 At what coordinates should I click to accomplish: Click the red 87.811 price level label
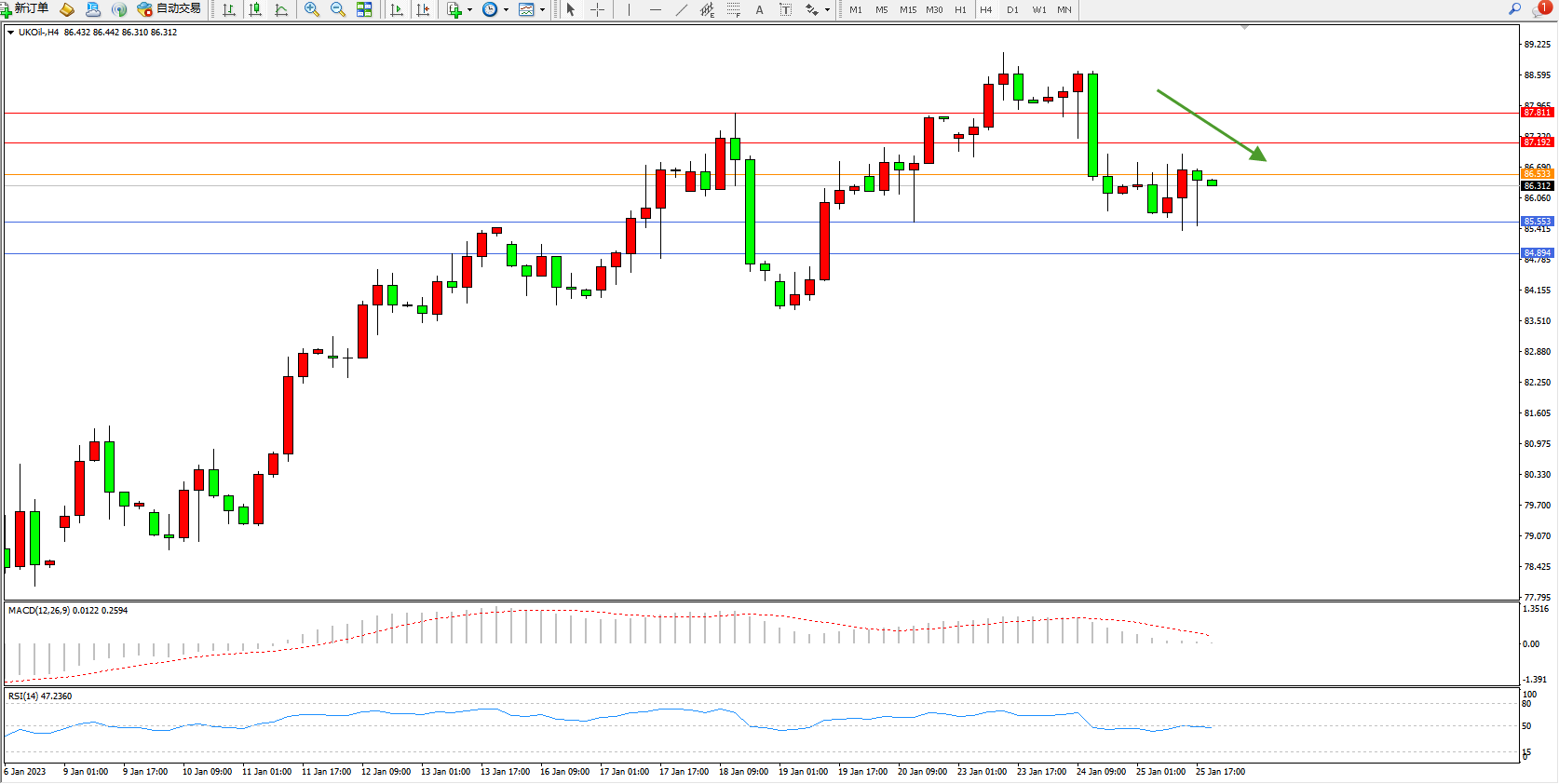click(x=1537, y=113)
